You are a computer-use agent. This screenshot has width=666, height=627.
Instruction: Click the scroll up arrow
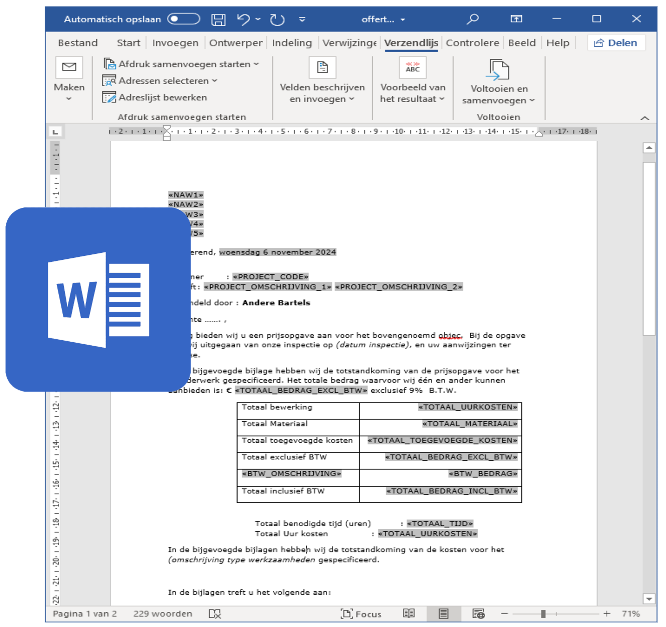click(649, 148)
